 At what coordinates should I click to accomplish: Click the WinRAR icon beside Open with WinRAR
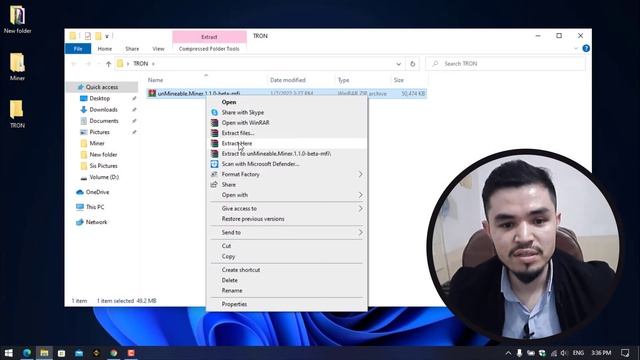214,122
